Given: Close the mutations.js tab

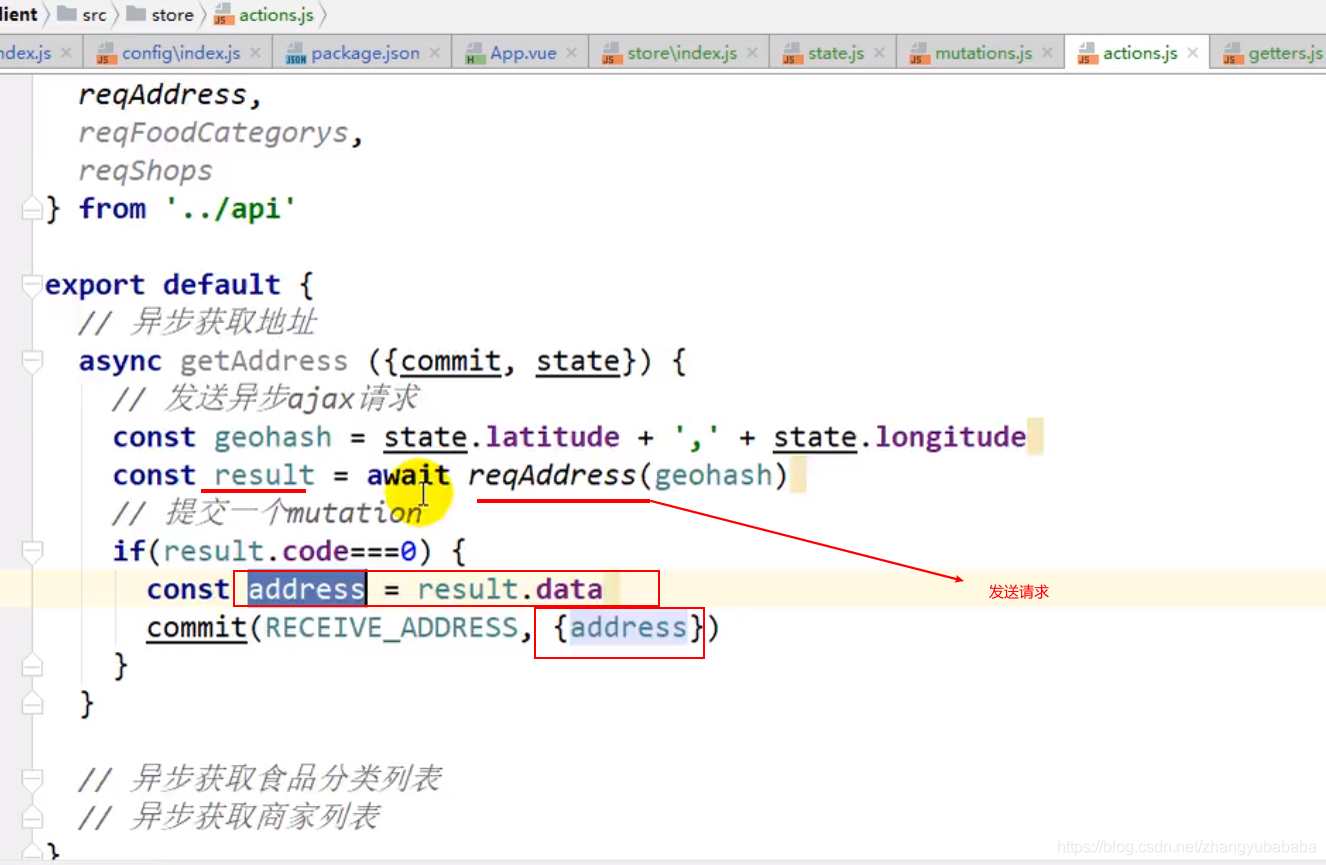Looking at the screenshot, I should tap(1047, 53).
